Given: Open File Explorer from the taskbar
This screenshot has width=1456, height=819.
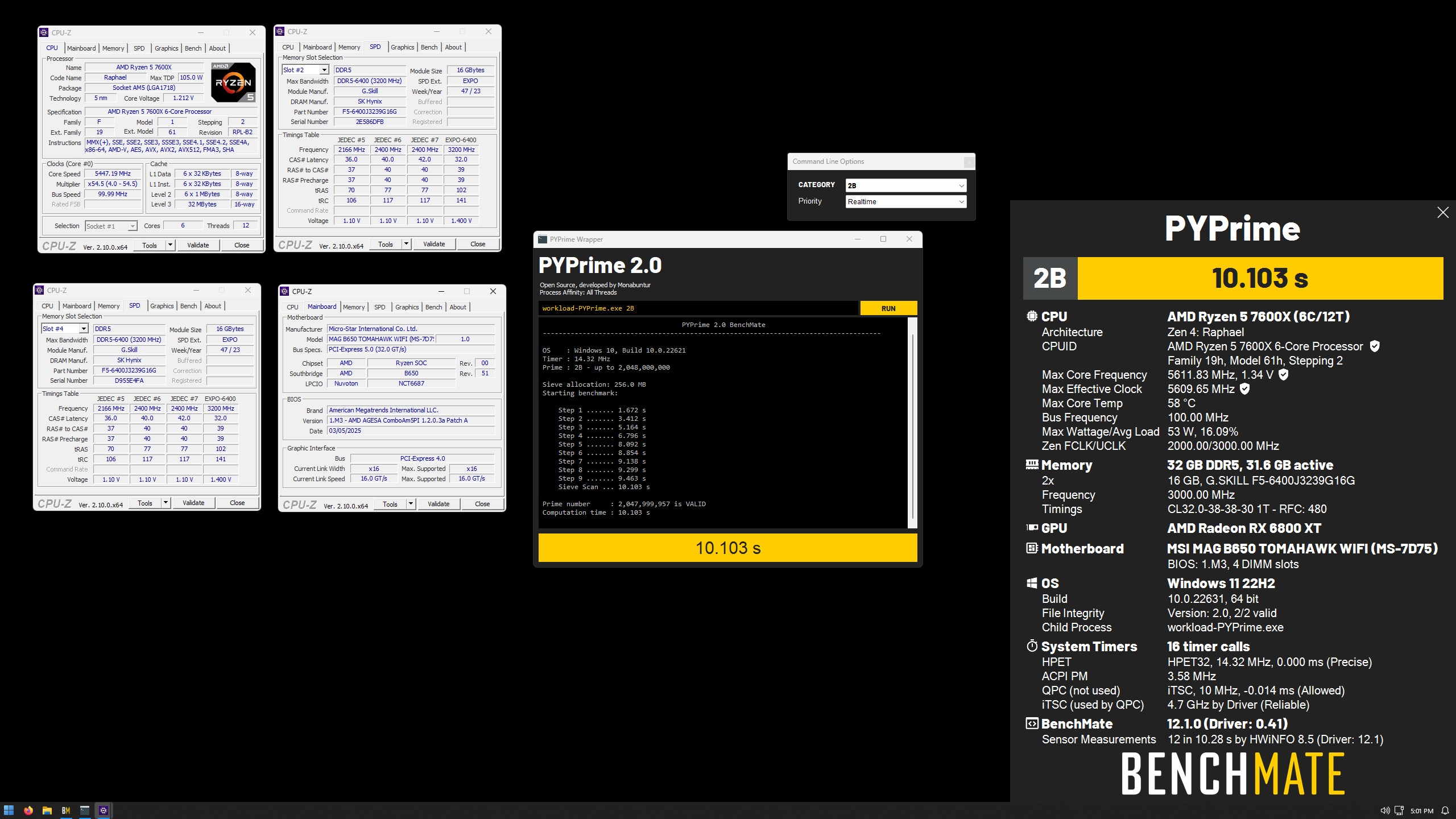Looking at the screenshot, I should click(x=47, y=810).
